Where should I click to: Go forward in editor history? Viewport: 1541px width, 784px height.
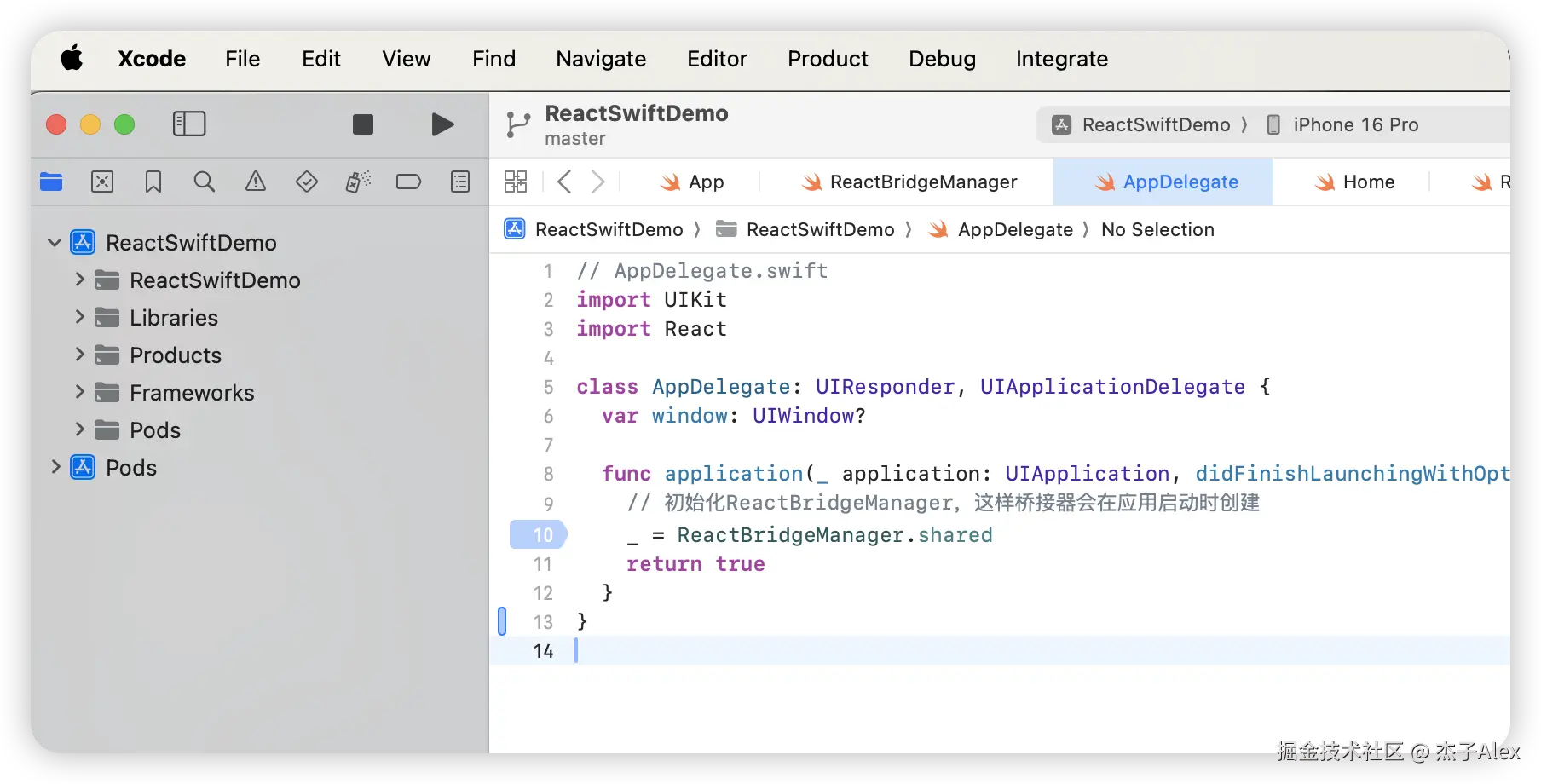[598, 182]
